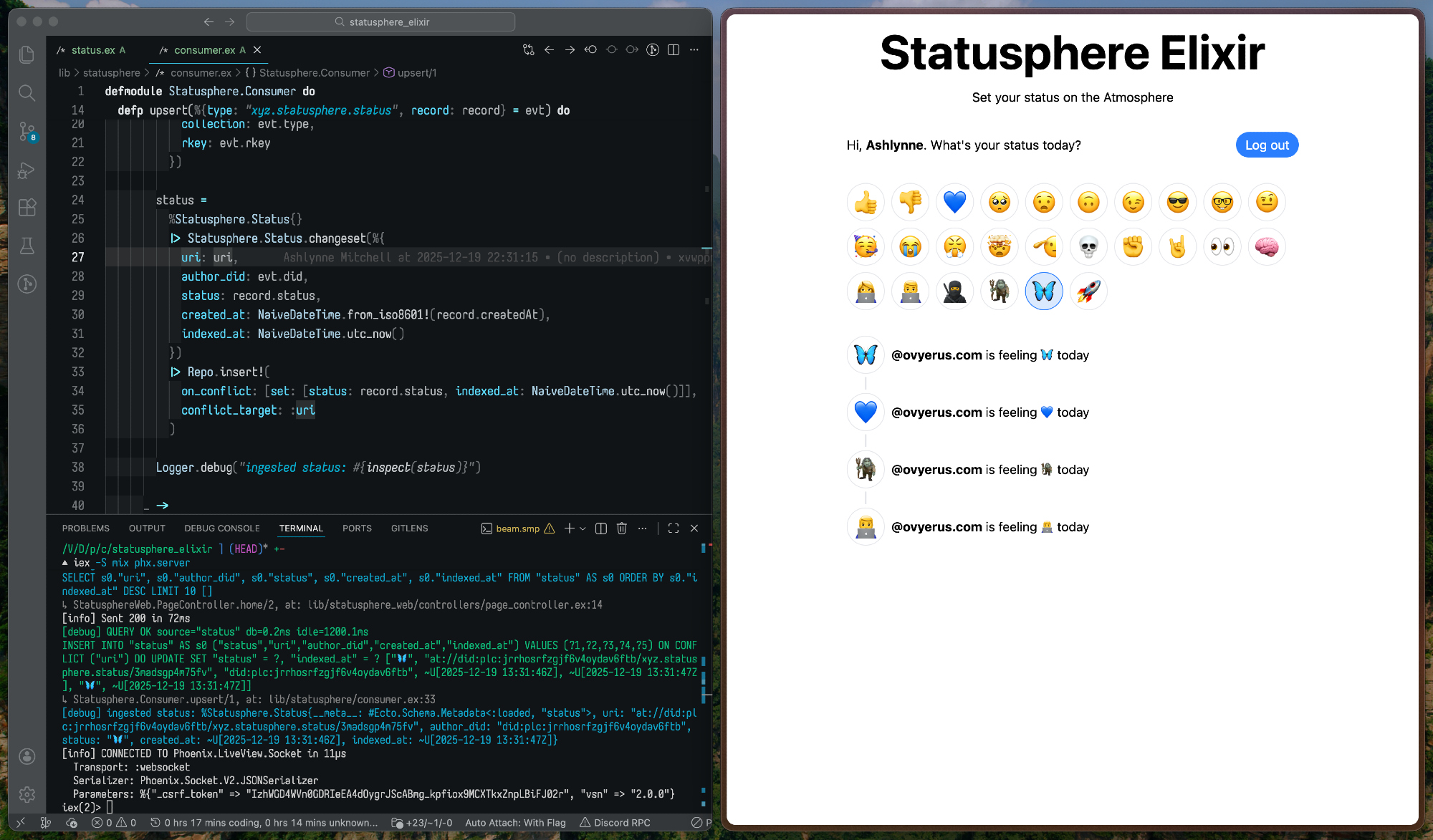
Task: Maximize the terminal panel size
Action: (674, 528)
